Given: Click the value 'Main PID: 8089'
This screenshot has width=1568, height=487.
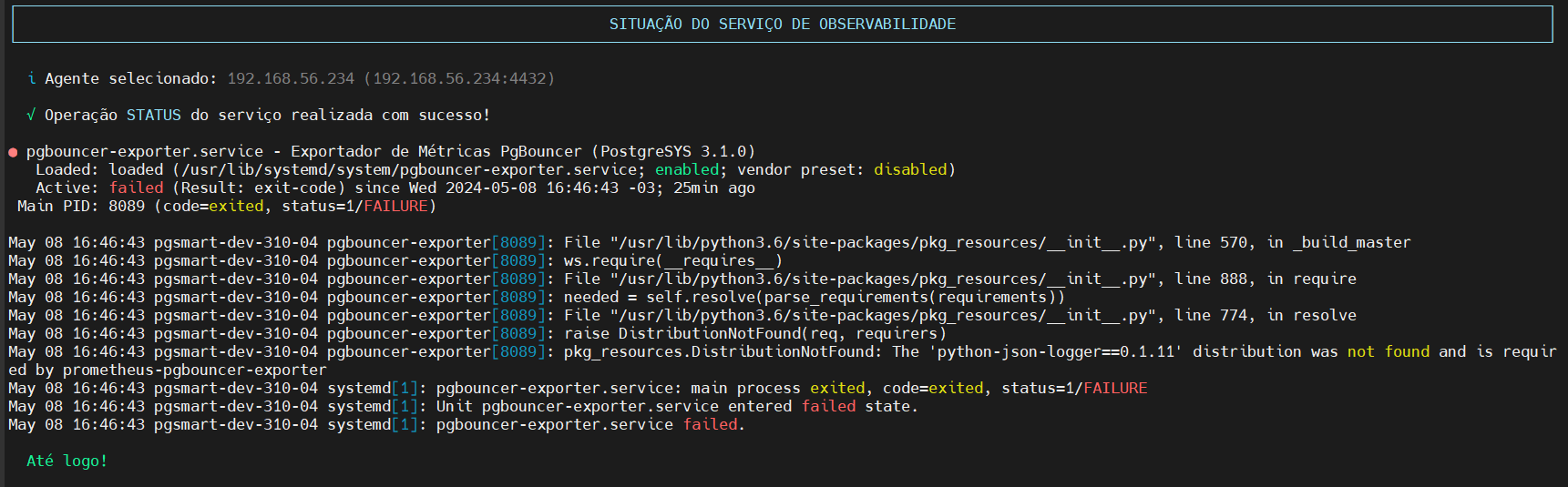Looking at the screenshot, I should [x=81, y=206].
